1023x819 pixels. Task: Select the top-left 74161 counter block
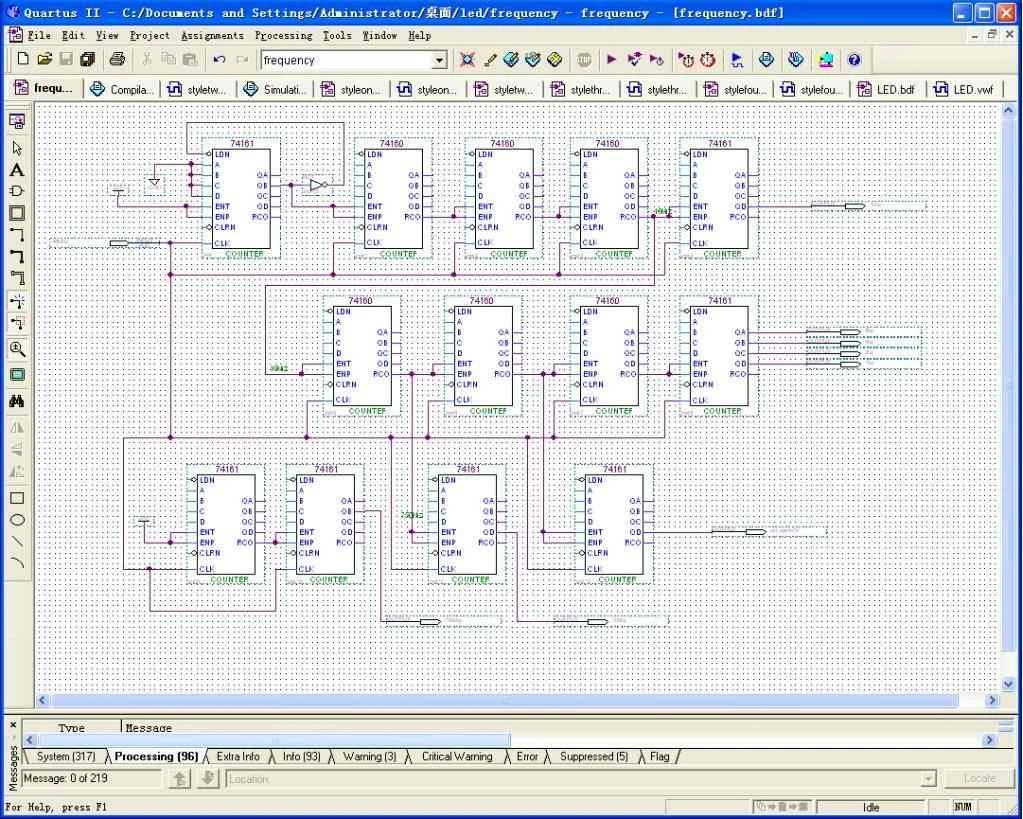241,198
